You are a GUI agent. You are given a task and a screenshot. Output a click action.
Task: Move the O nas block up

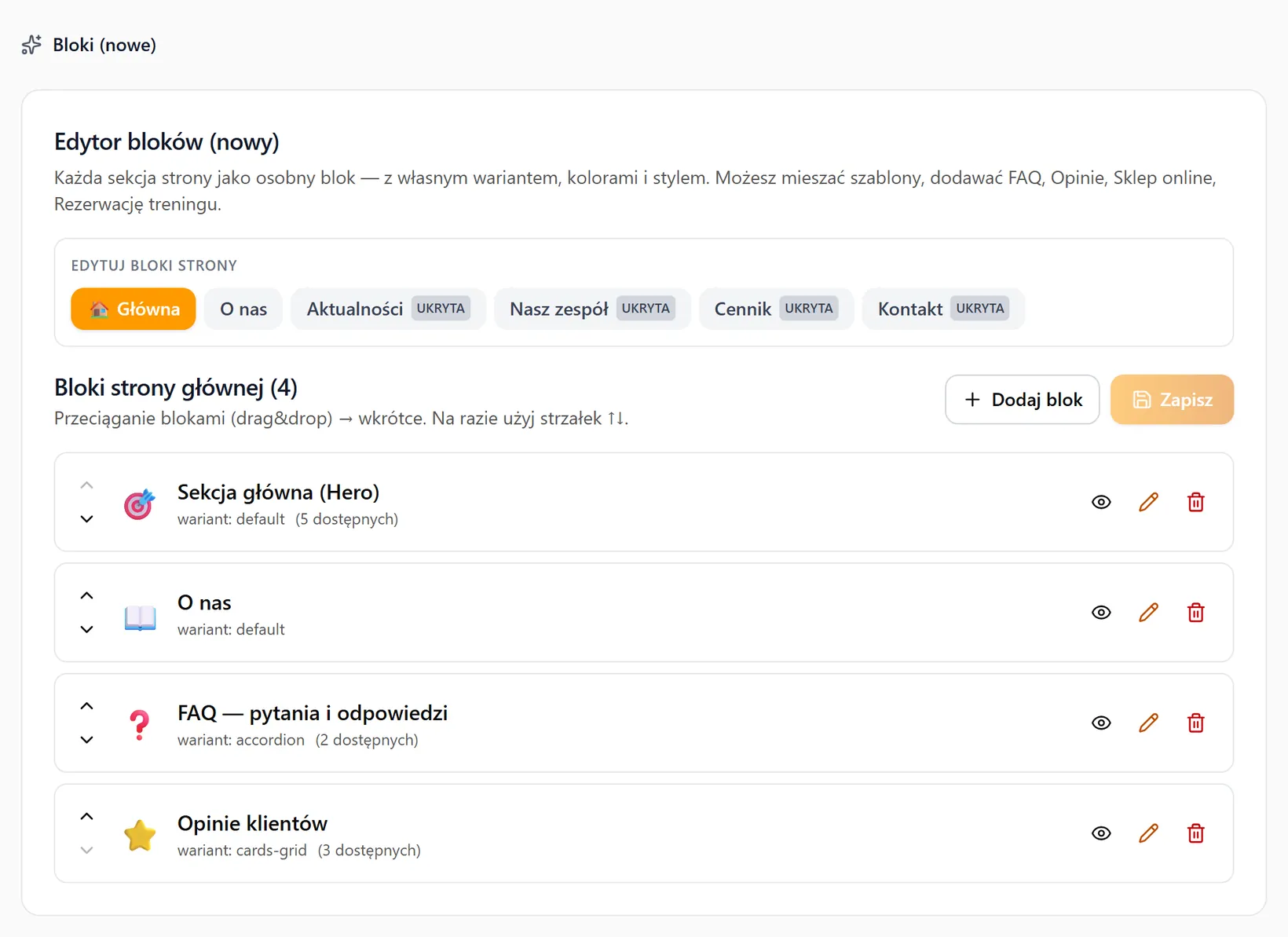[x=87, y=595]
